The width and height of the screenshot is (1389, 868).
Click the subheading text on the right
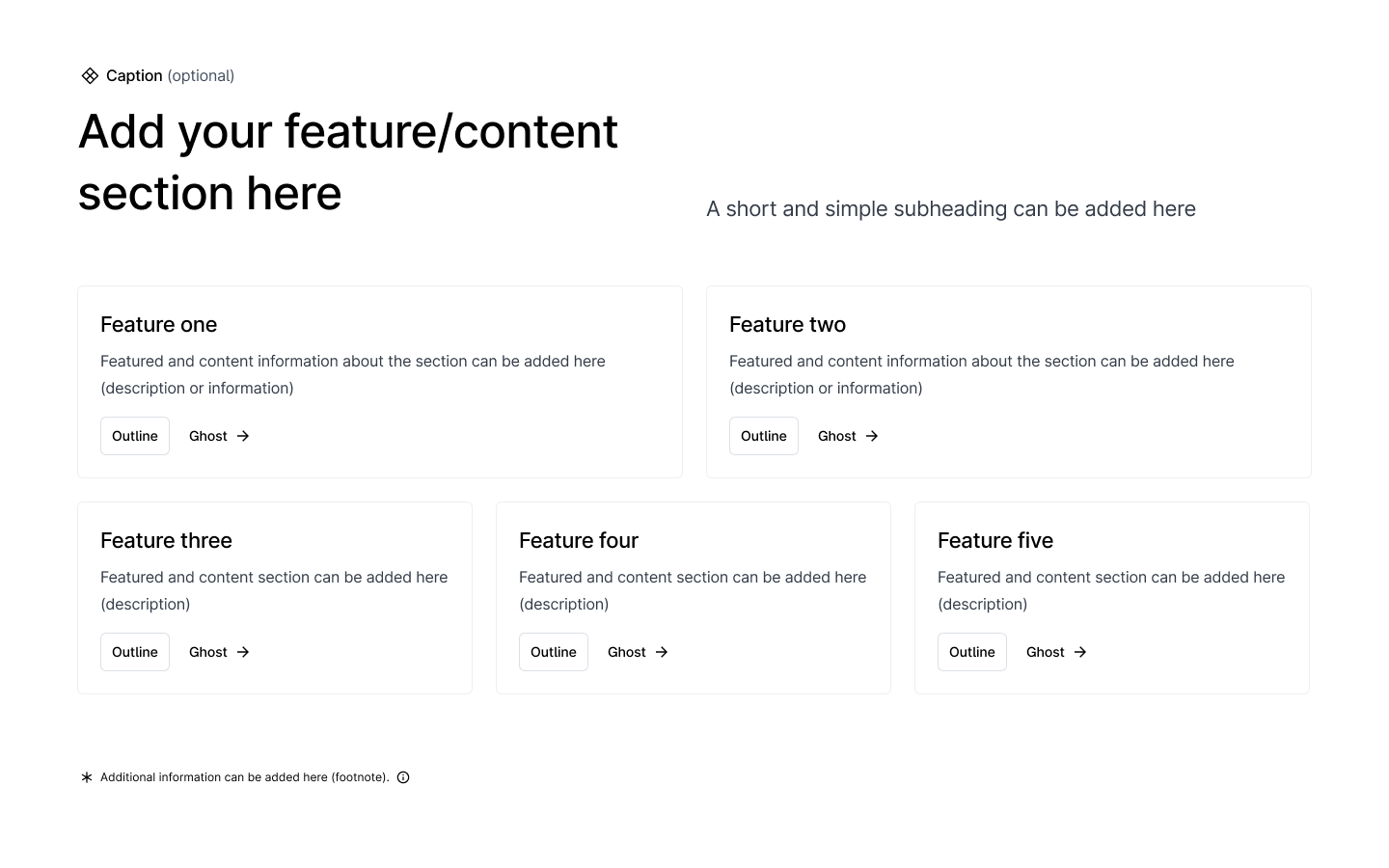[x=951, y=208]
